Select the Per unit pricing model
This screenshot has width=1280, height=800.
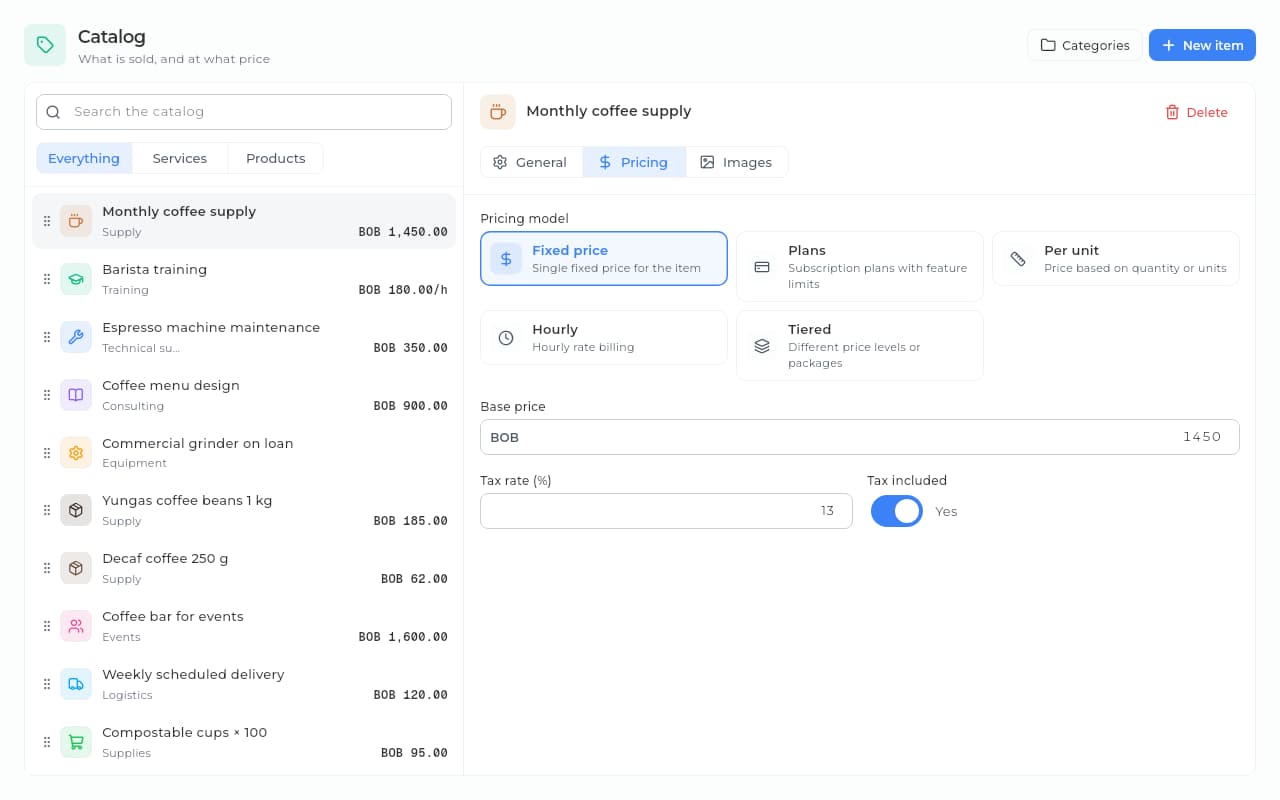[1116, 259]
